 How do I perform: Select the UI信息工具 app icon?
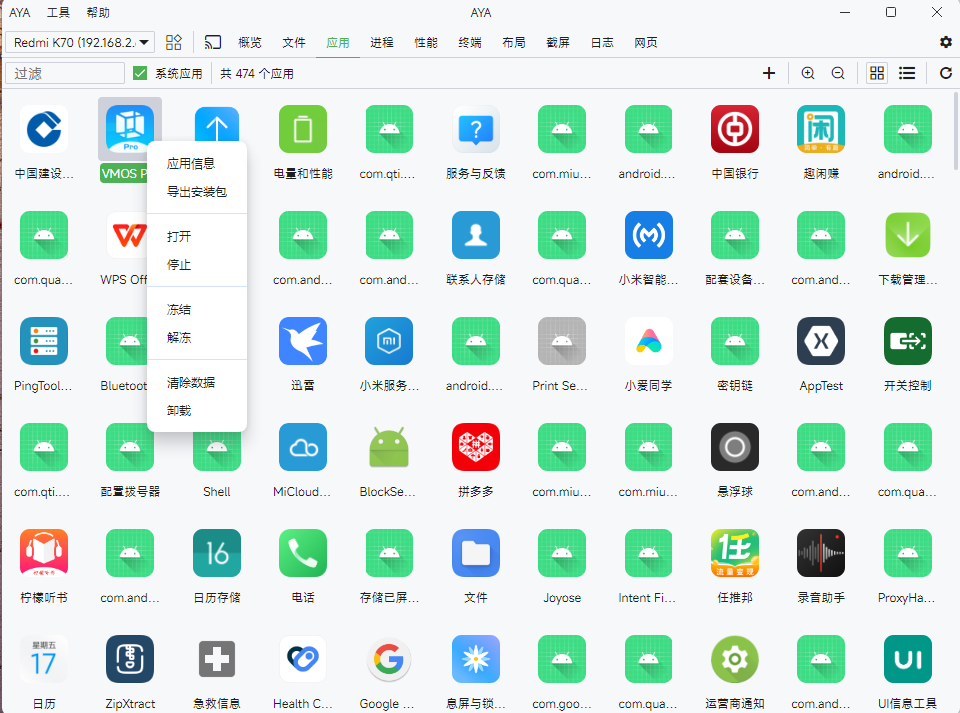click(x=907, y=659)
